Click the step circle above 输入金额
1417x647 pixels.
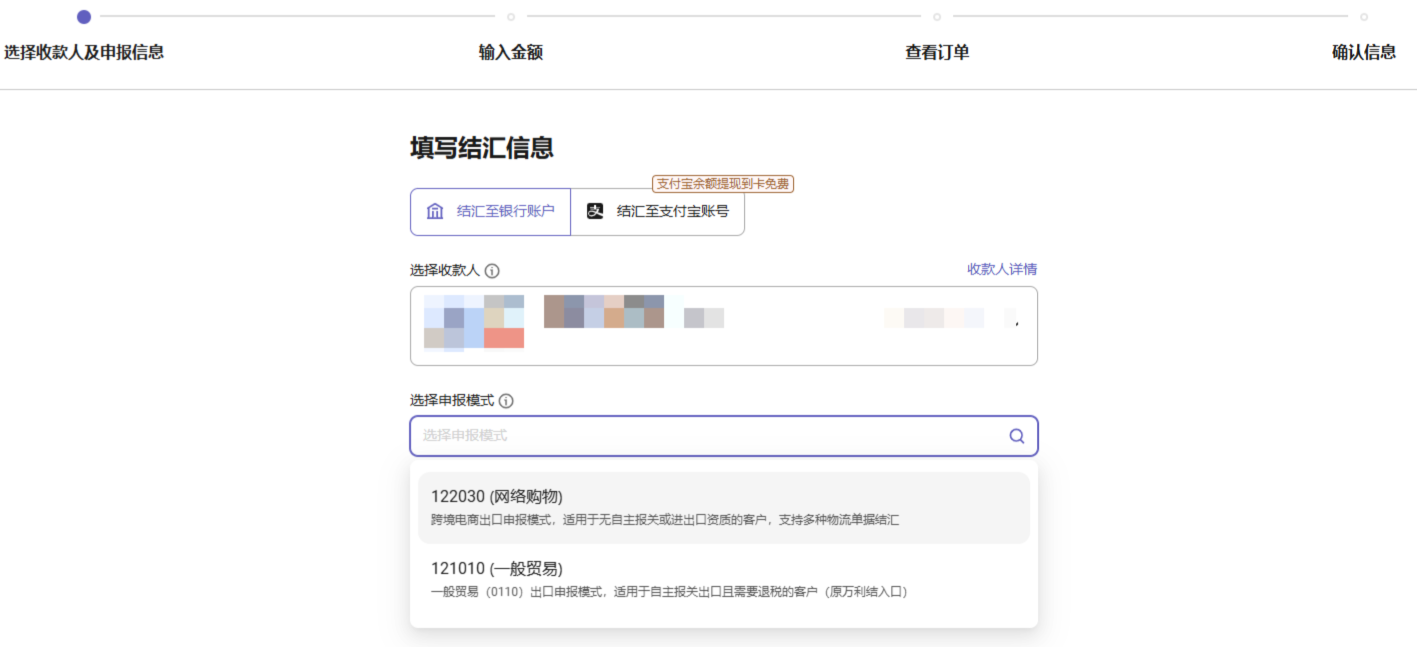tap(511, 17)
